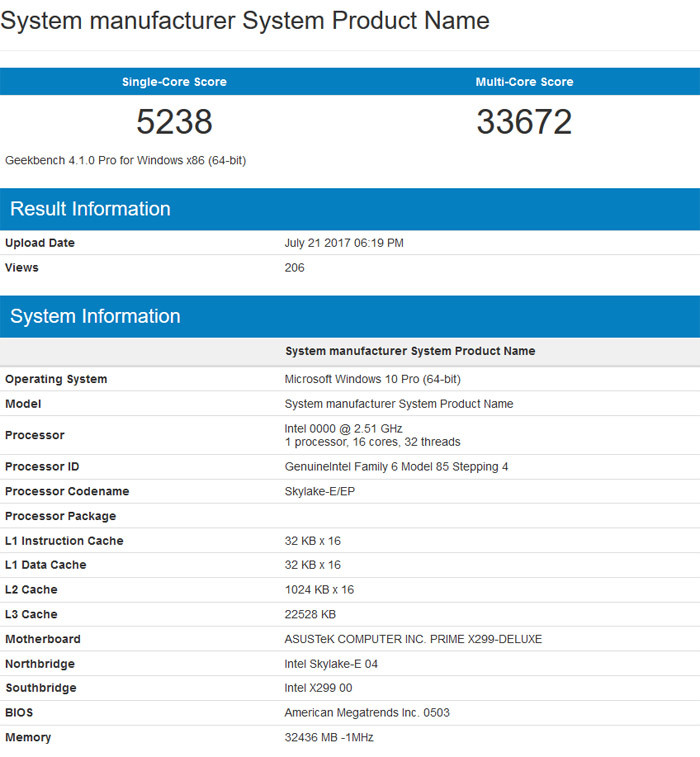The width and height of the screenshot is (700, 757).
Task: Select Intel Skylake-E 04 value
Action: click(331, 664)
